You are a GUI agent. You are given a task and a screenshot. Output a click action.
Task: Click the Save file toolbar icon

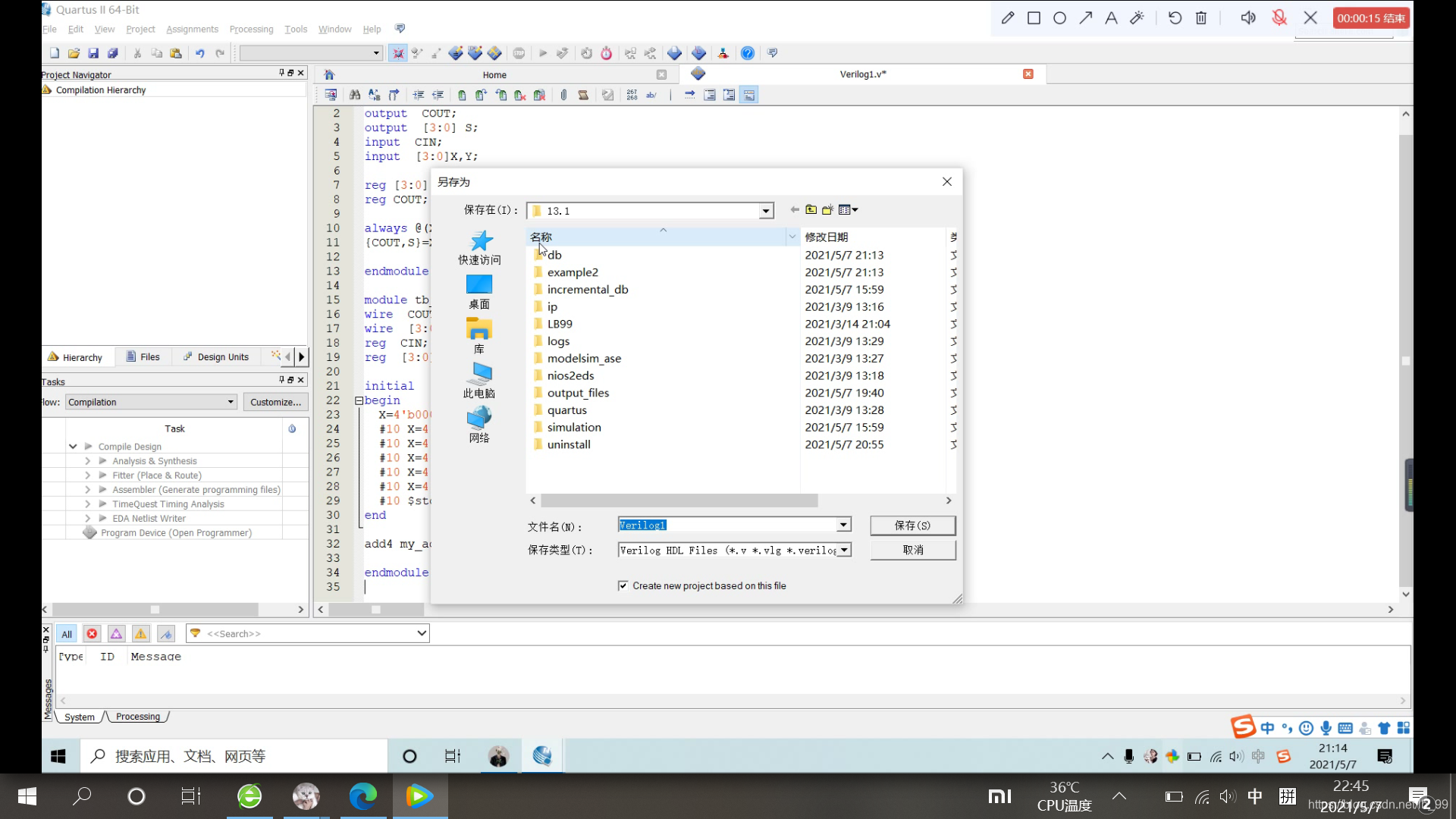click(x=93, y=53)
